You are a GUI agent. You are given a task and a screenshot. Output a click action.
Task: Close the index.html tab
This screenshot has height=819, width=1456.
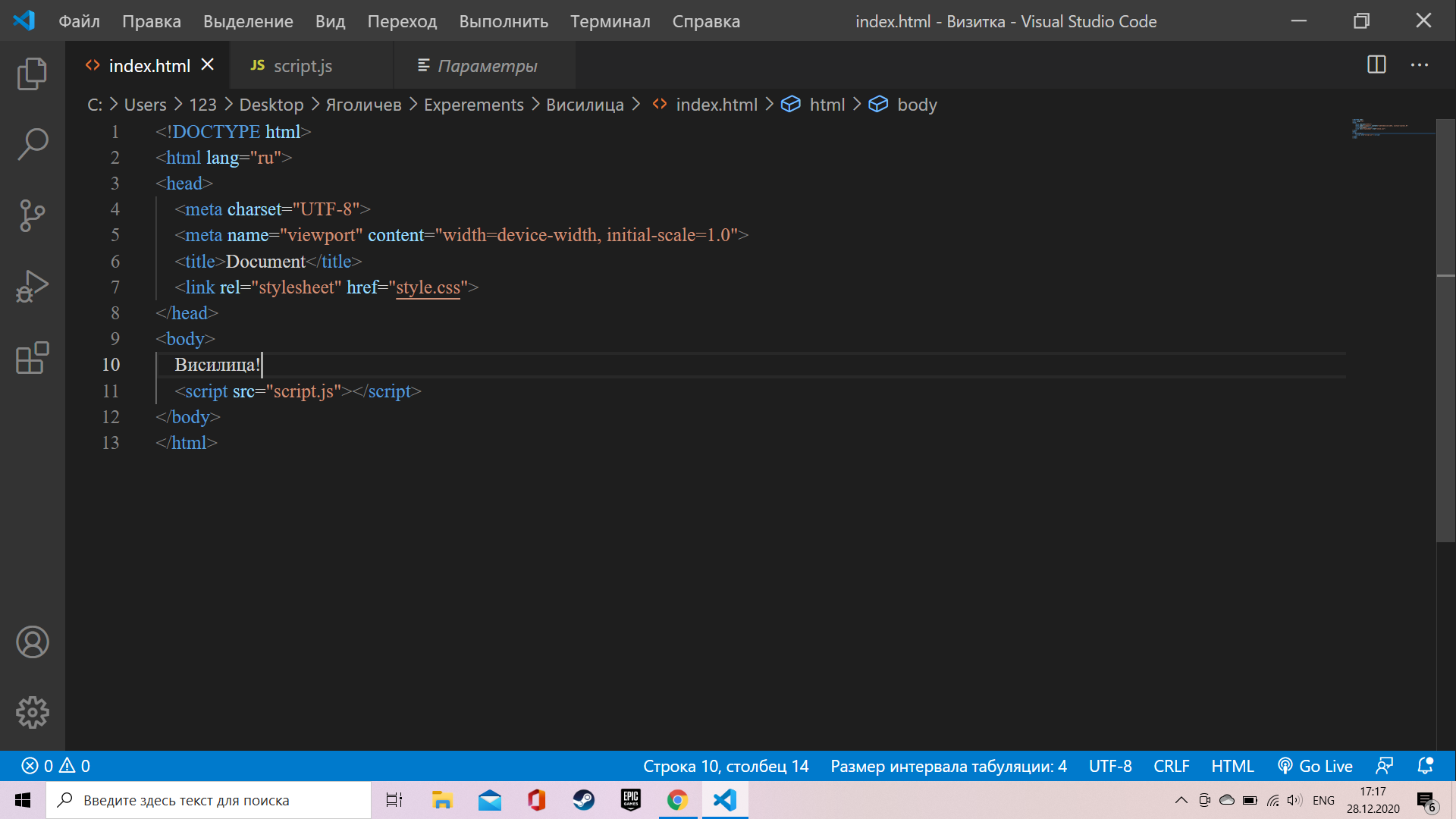pyautogui.click(x=207, y=65)
